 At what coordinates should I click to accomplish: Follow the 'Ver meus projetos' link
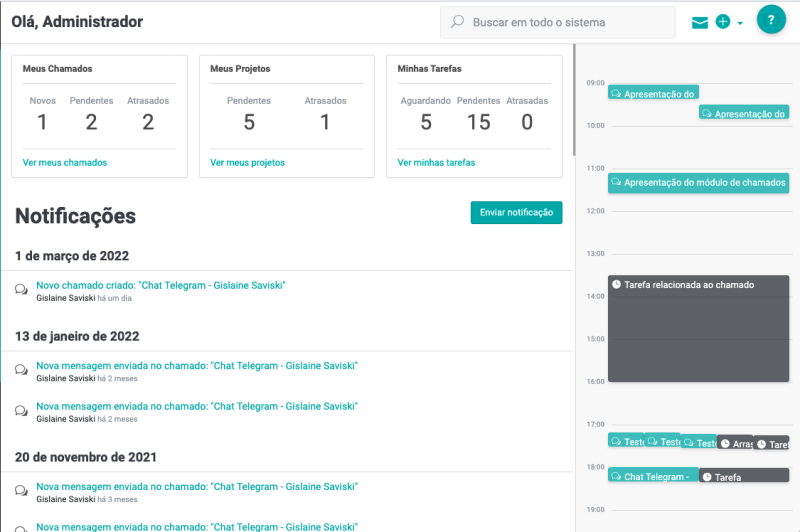[247, 163]
